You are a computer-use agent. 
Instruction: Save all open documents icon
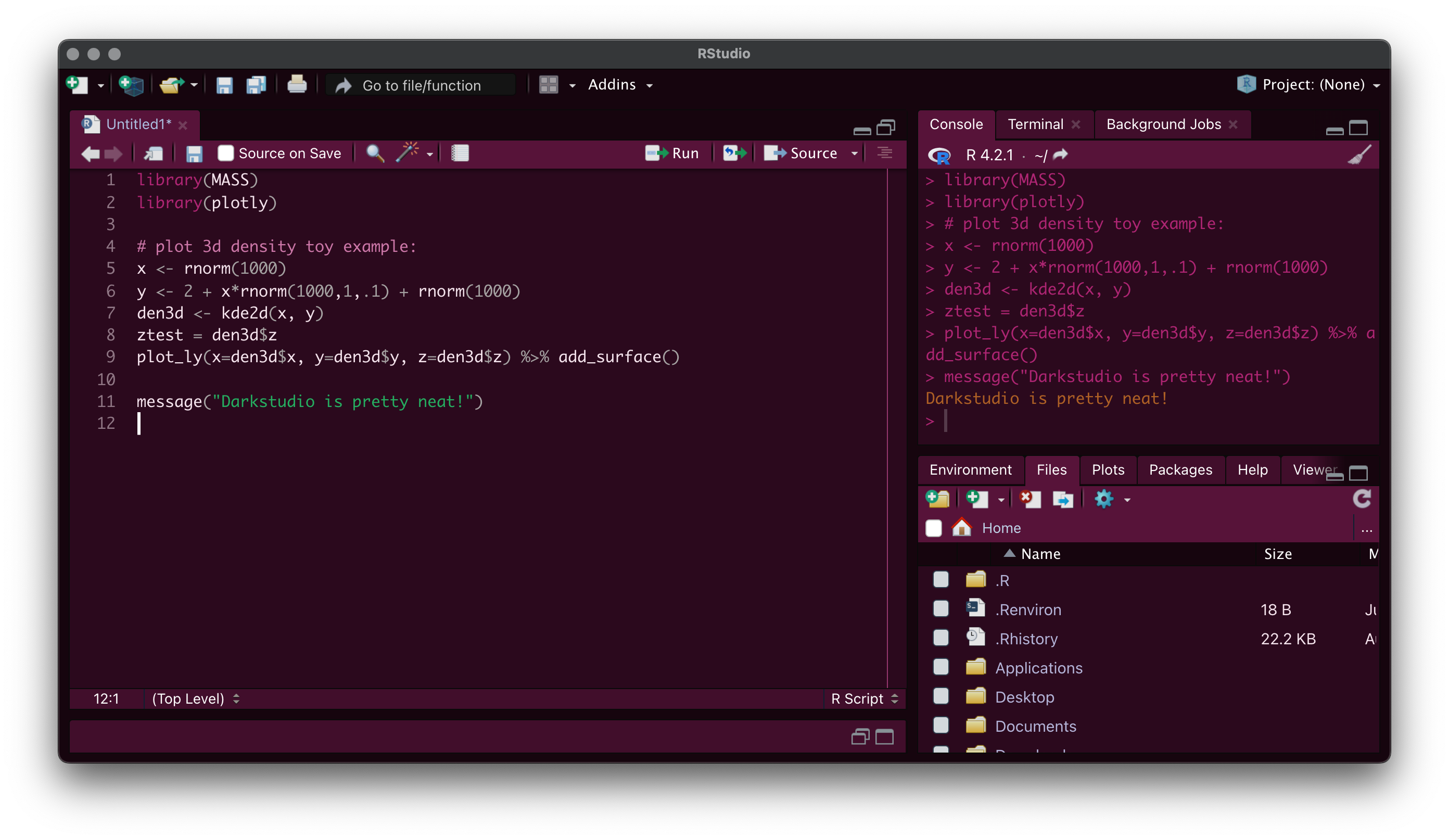pyautogui.click(x=257, y=85)
